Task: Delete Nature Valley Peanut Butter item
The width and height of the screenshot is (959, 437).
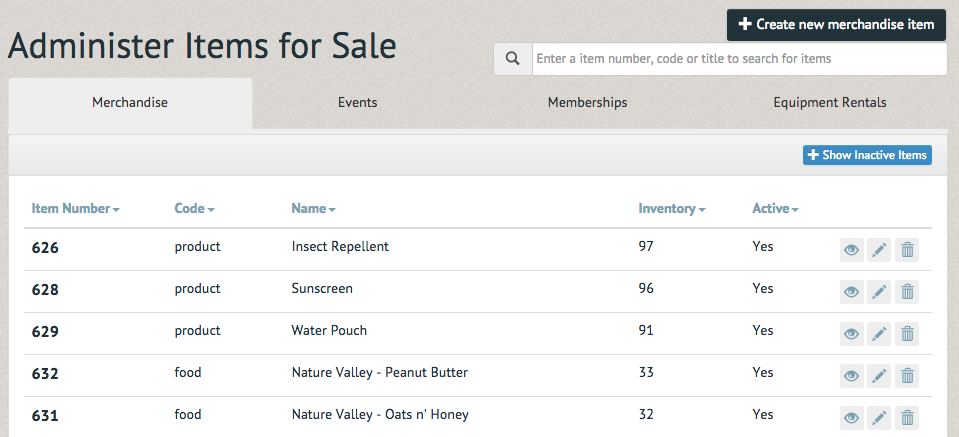Action: tap(908, 376)
